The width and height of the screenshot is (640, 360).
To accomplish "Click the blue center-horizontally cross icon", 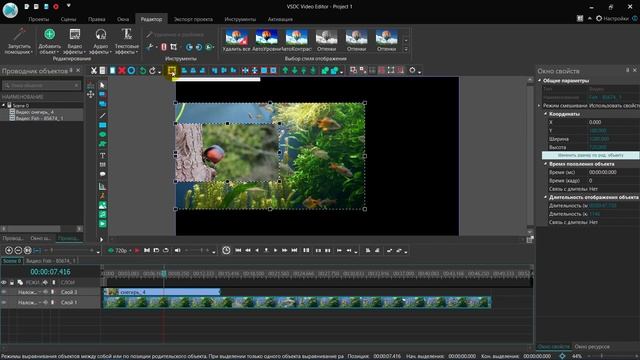I will (245, 71).
